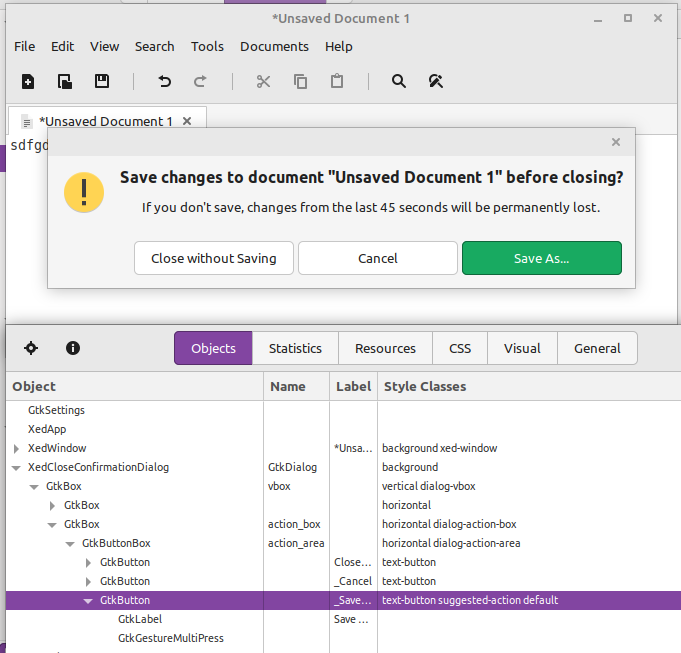Switch to the Statistics inspector tab
This screenshot has width=681, height=653.
[295, 348]
